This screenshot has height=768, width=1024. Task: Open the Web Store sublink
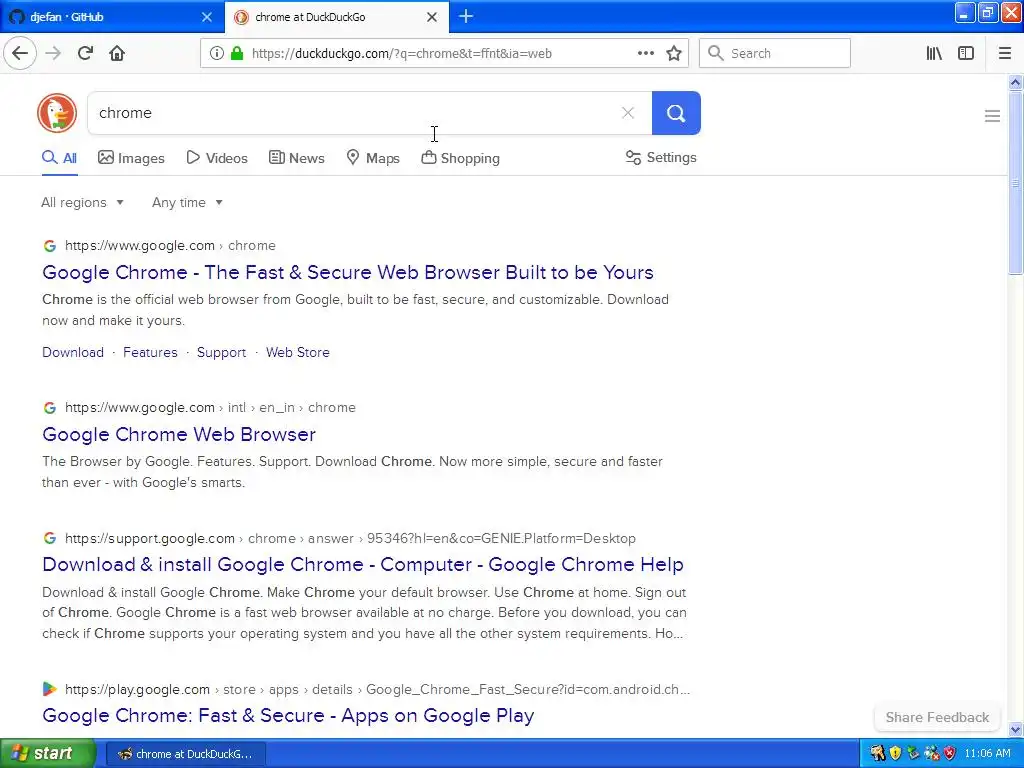tap(298, 352)
